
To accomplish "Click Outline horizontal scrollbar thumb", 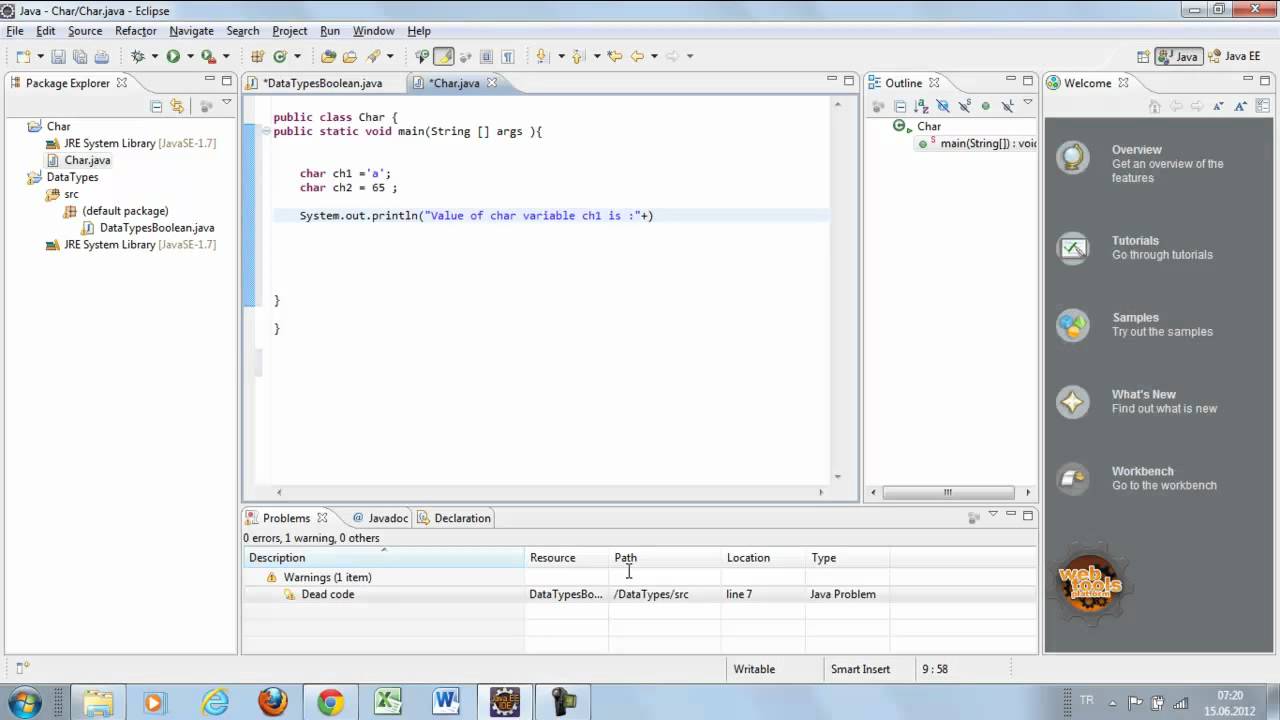I will point(947,492).
